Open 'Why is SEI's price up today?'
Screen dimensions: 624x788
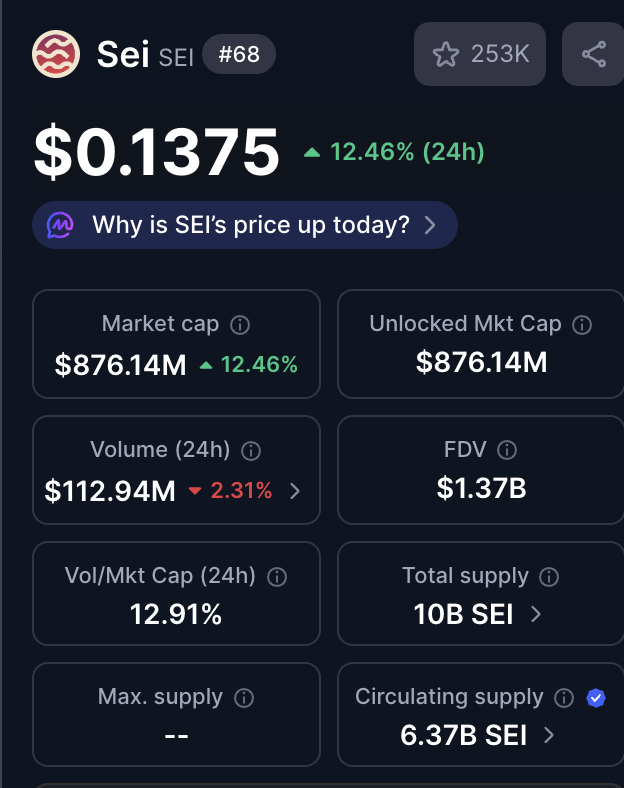251,225
